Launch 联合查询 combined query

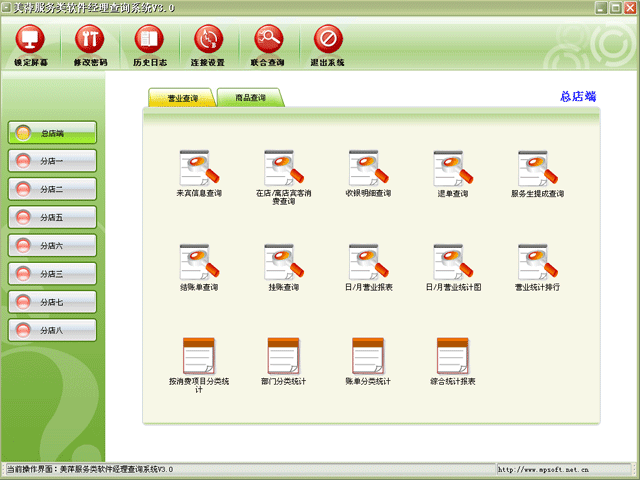(267, 42)
